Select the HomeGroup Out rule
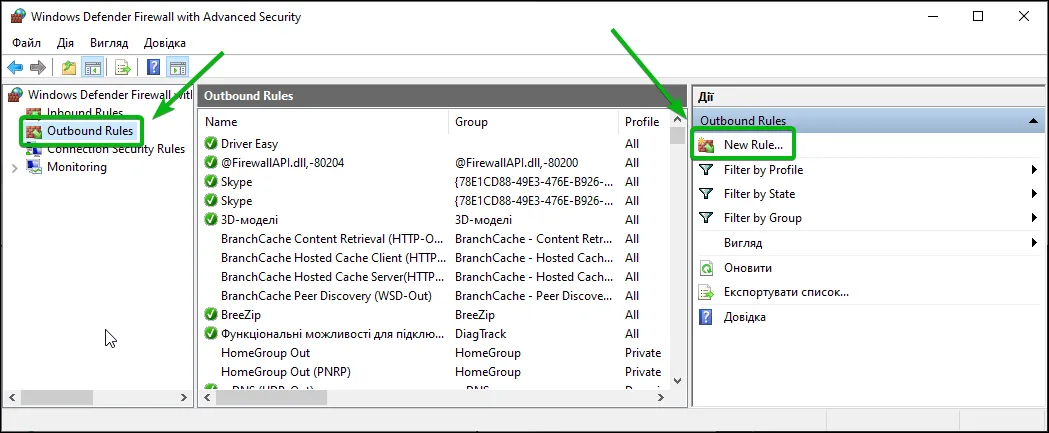The width and height of the screenshot is (1049, 433). (x=266, y=353)
